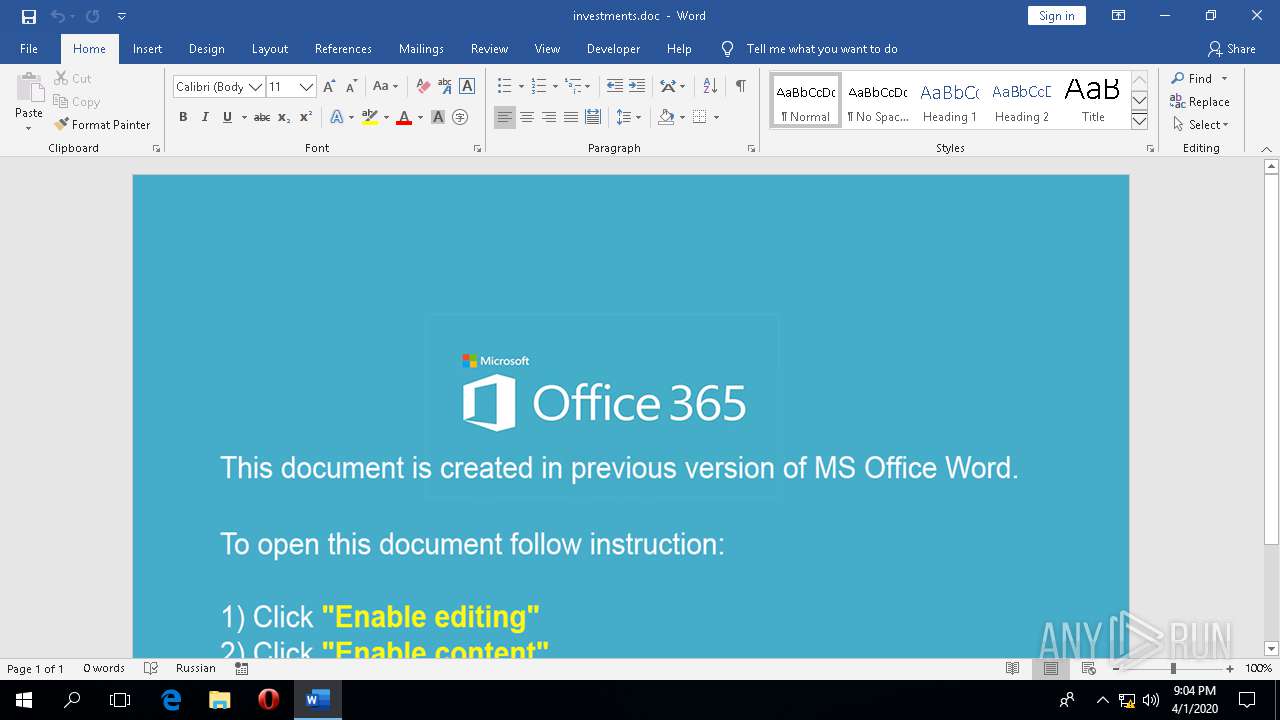
Task: Open the font size dropdown
Action: click(x=307, y=87)
